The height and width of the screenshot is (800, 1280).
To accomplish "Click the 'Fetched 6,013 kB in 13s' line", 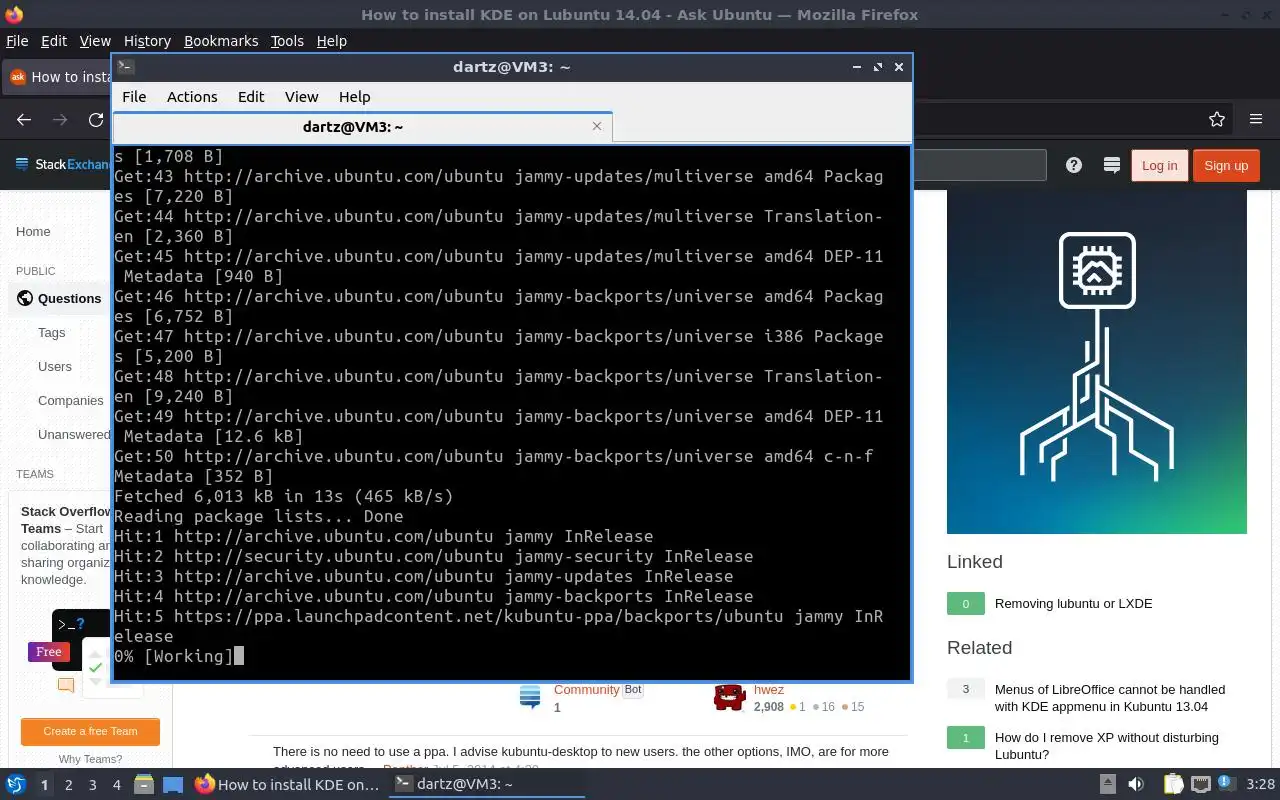I will coord(283,496).
